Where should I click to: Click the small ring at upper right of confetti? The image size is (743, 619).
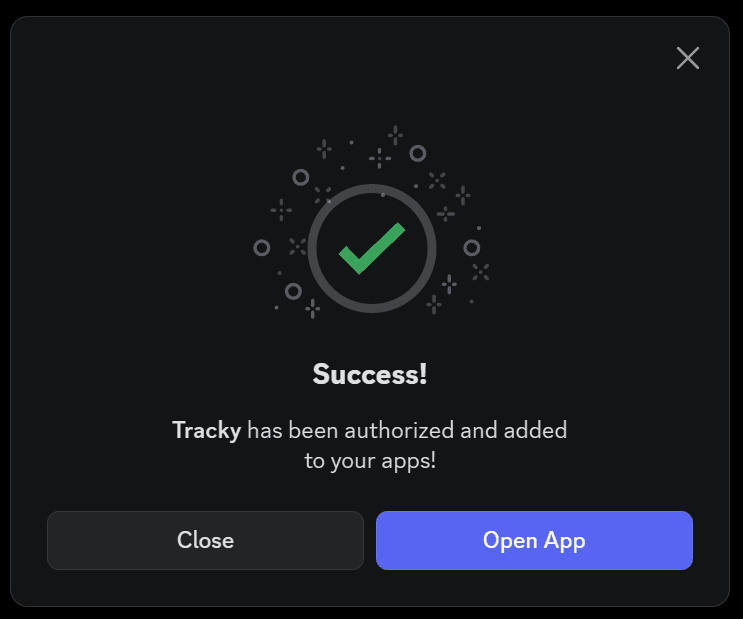[417, 154]
